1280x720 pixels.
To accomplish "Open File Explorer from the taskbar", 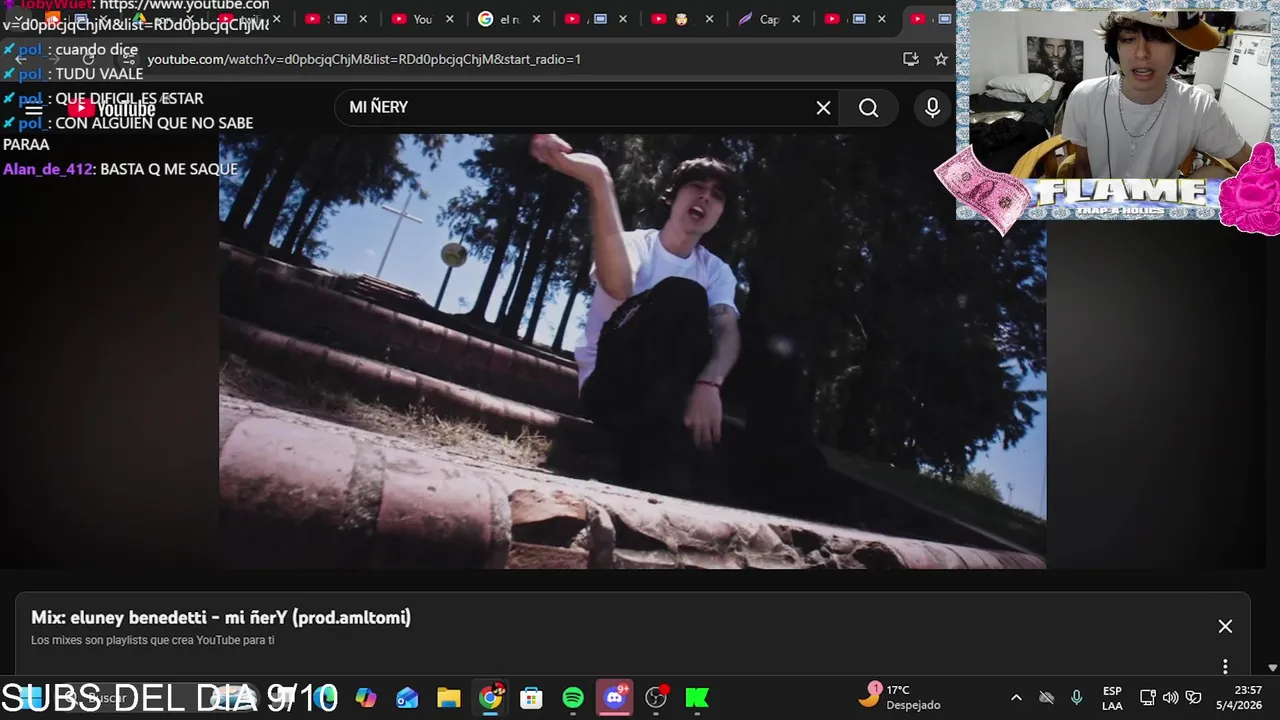I will click(x=449, y=698).
